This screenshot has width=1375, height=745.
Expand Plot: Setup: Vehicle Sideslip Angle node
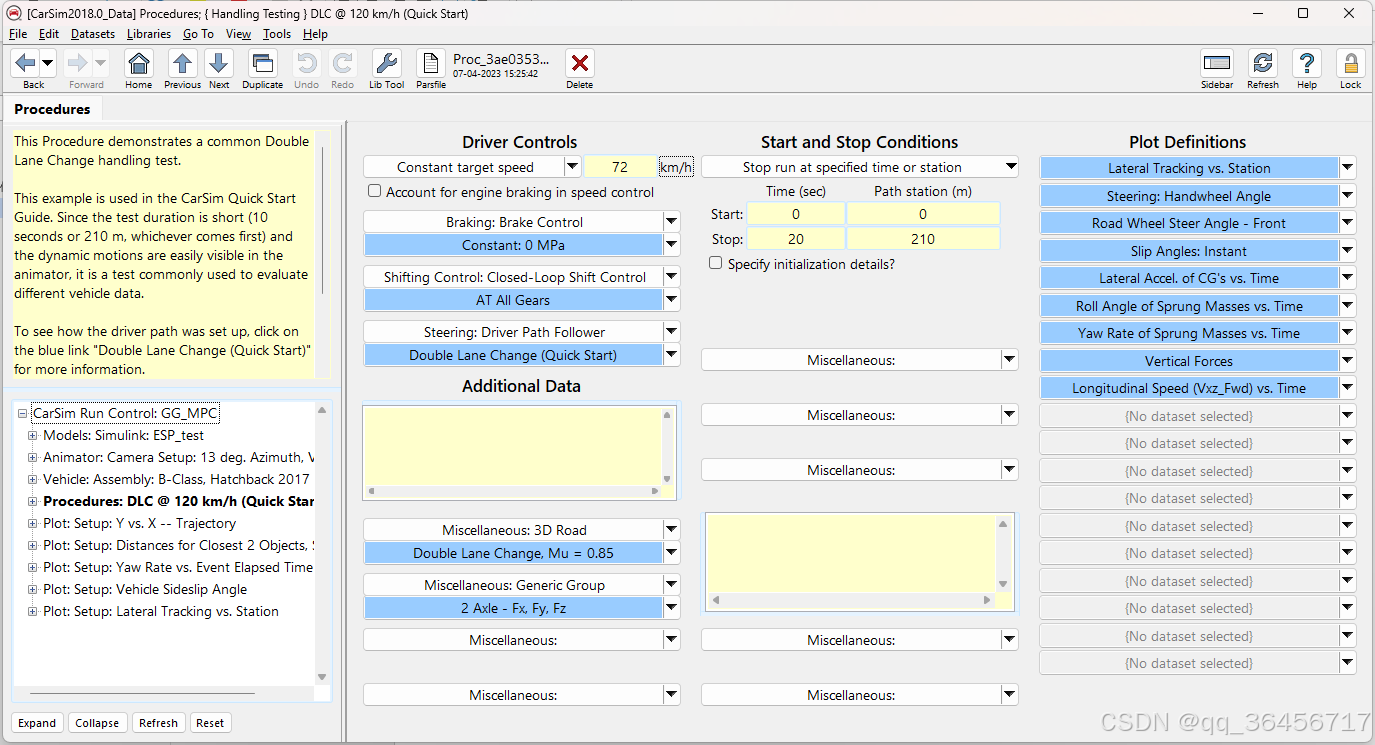tap(33, 589)
